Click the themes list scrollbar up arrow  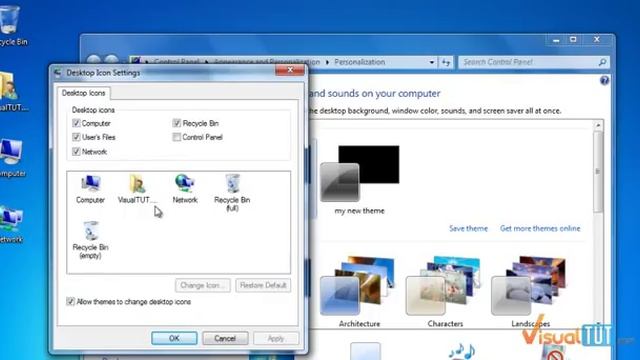(x=598, y=125)
